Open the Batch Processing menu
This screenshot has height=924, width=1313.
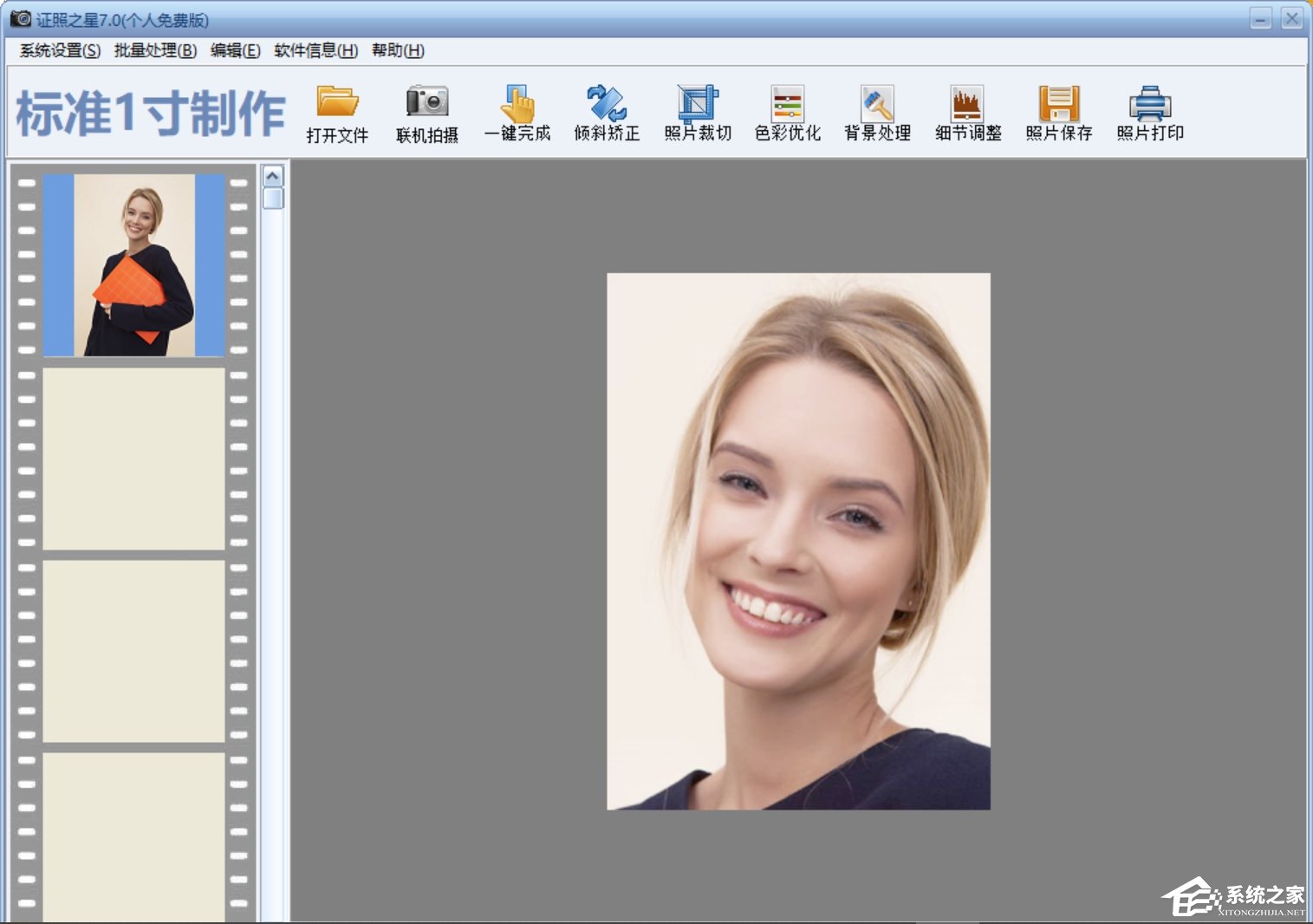155,50
